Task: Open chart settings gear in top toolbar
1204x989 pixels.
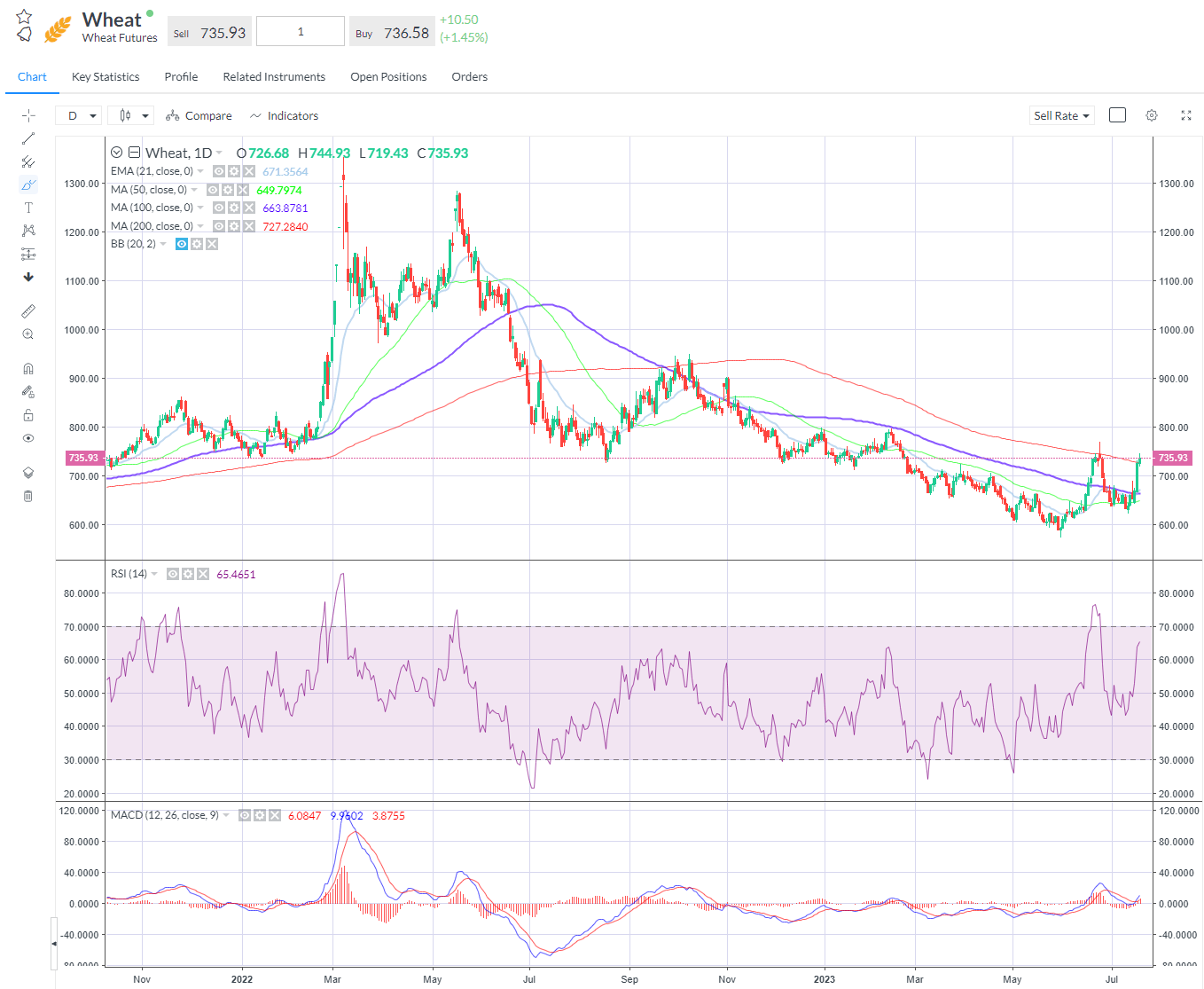Action: (x=1151, y=114)
